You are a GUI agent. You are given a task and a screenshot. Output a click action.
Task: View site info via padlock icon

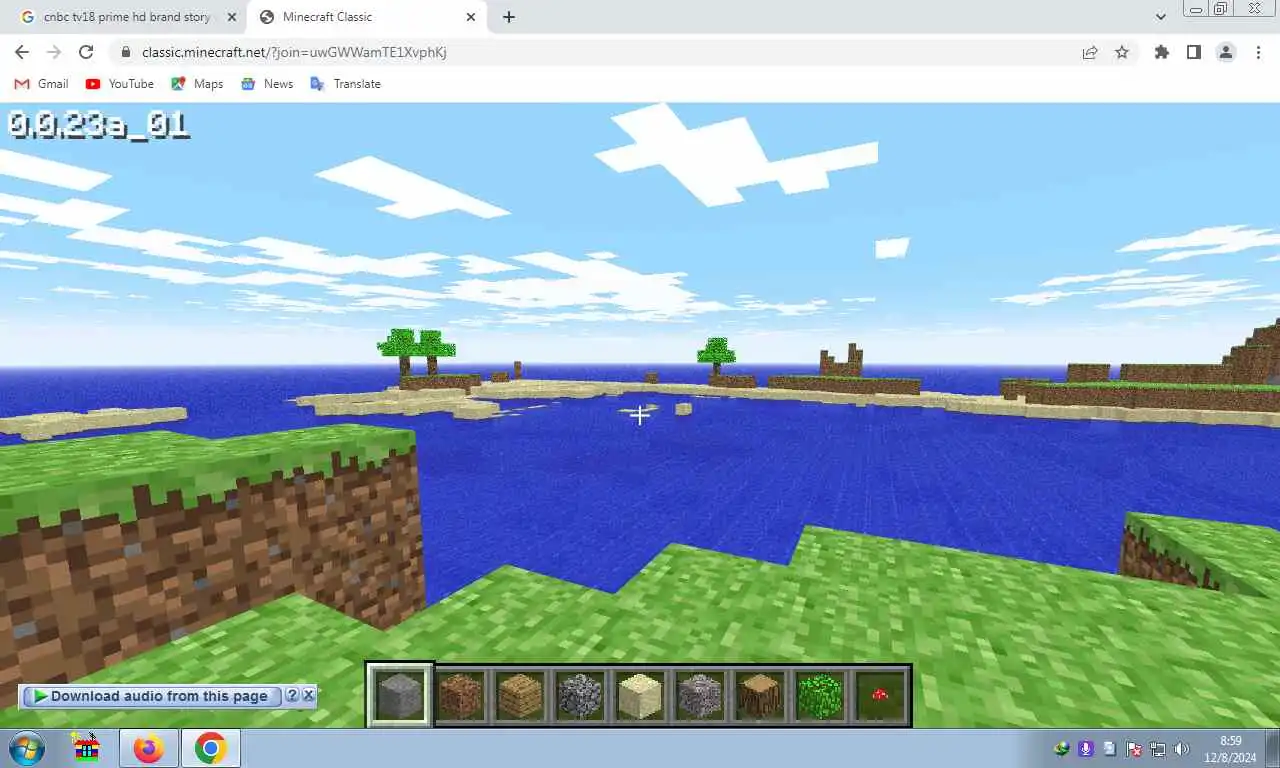(x=126, y=52)
